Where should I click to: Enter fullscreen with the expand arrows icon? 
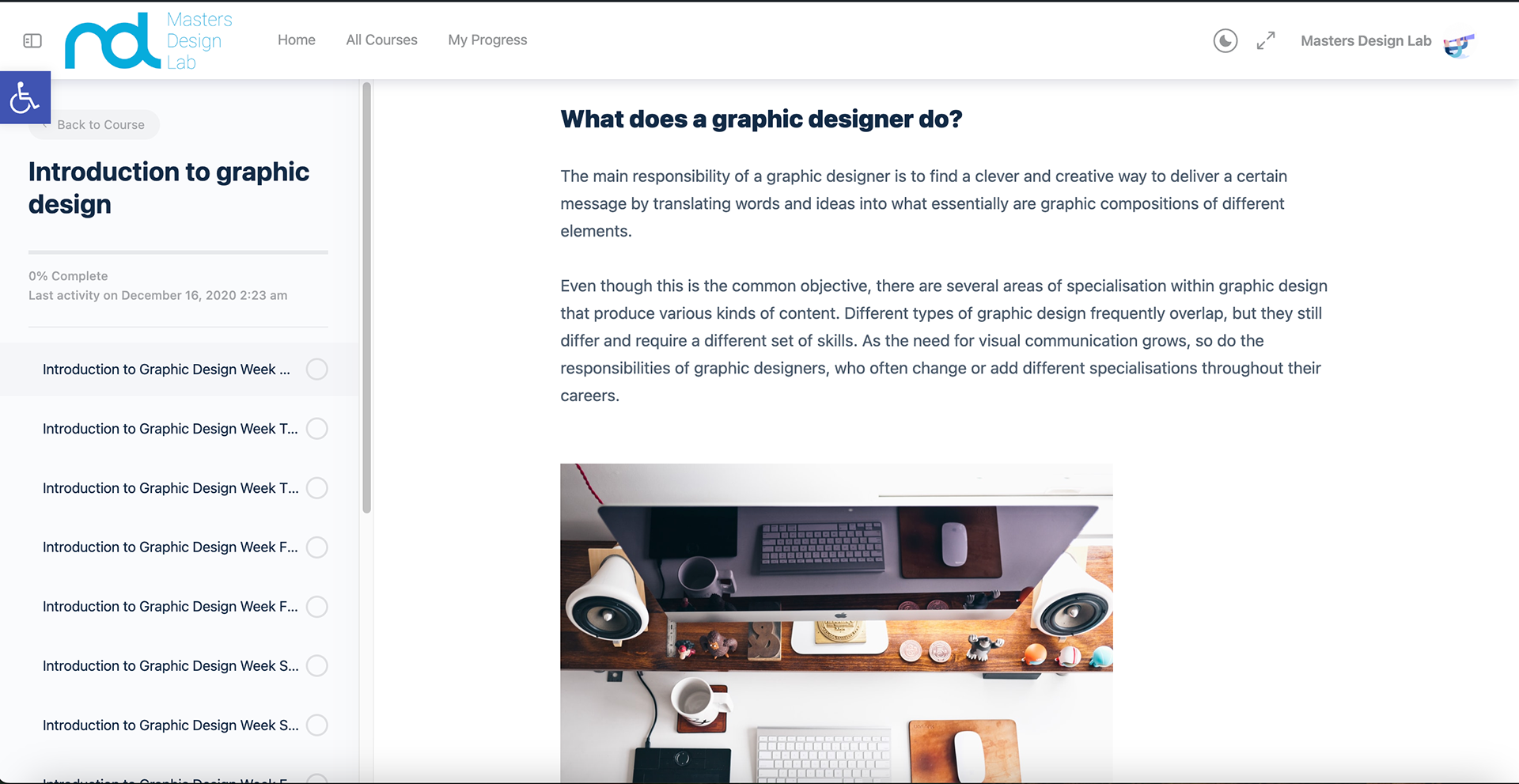[x=1266, y=40]
